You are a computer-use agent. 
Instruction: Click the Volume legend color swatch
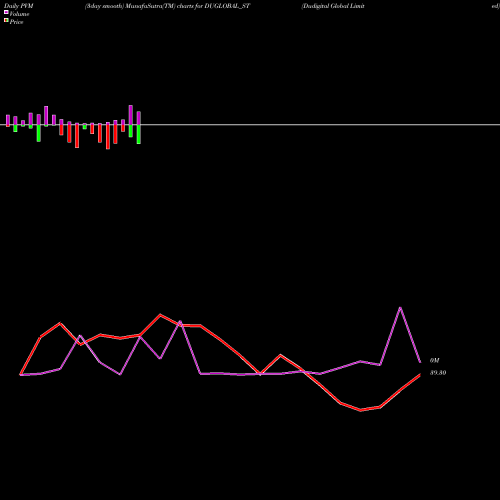[x=6, y=12]
